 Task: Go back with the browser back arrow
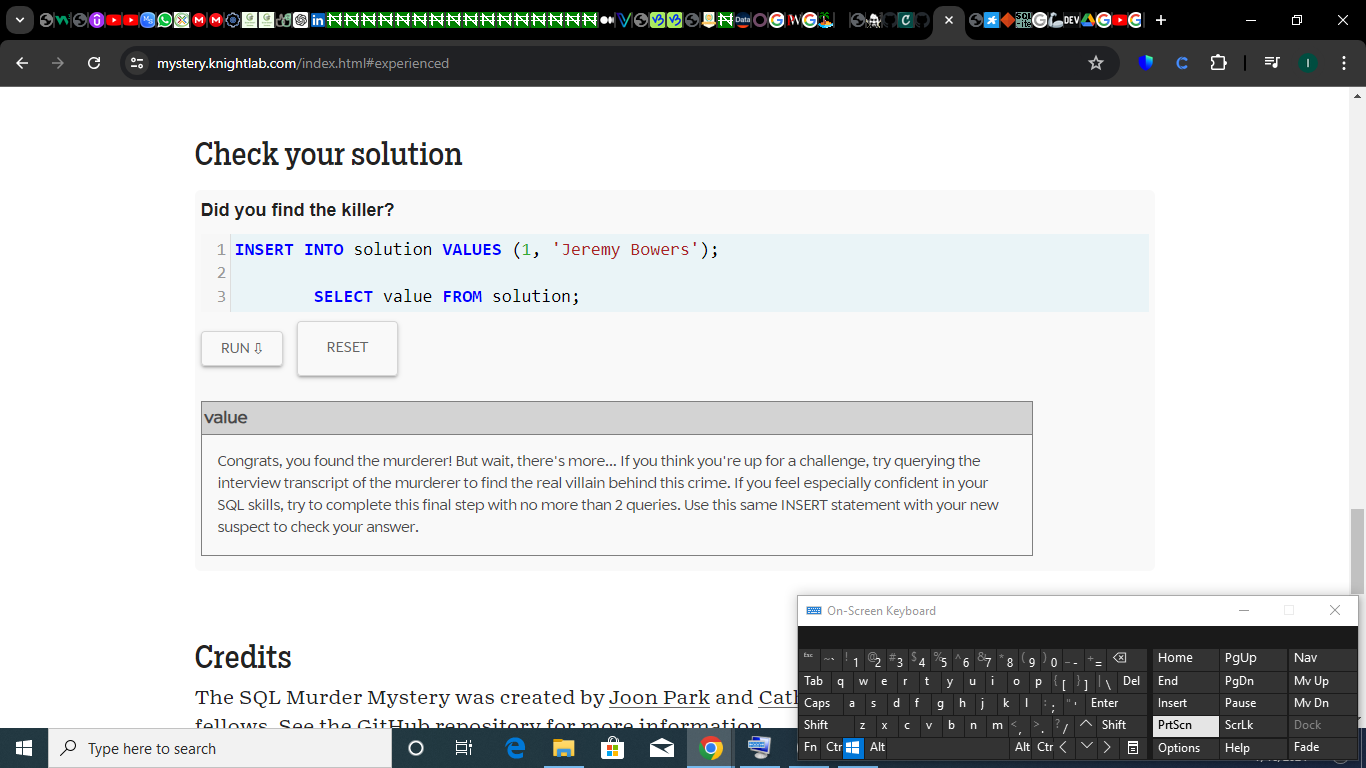click(22, 63)
